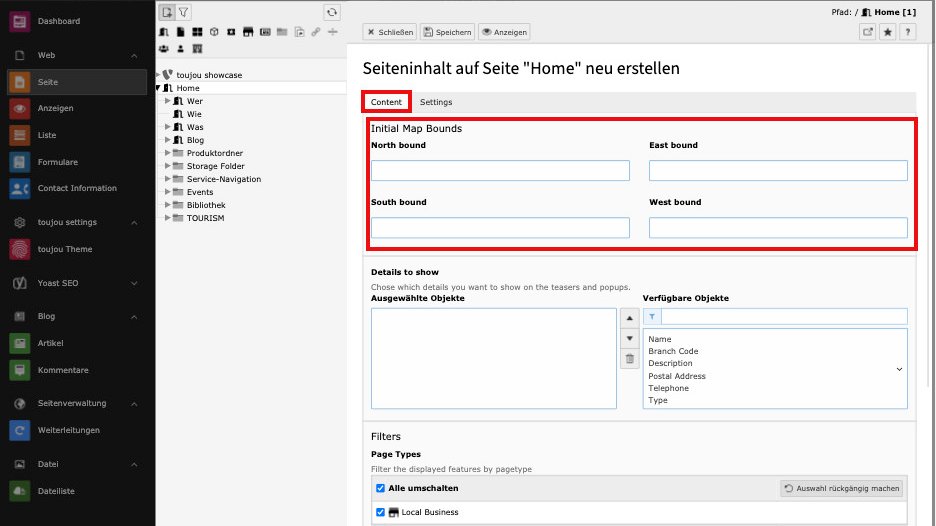
Task: Open the Weiterleitungen module in sidebar
Action: point(68,430)
